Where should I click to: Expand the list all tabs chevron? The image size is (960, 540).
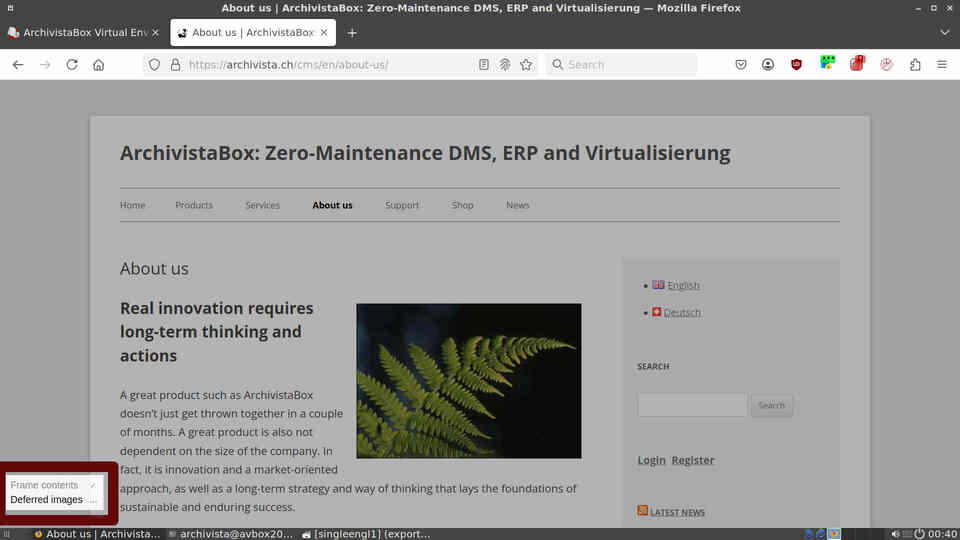[x=945, y=32]
